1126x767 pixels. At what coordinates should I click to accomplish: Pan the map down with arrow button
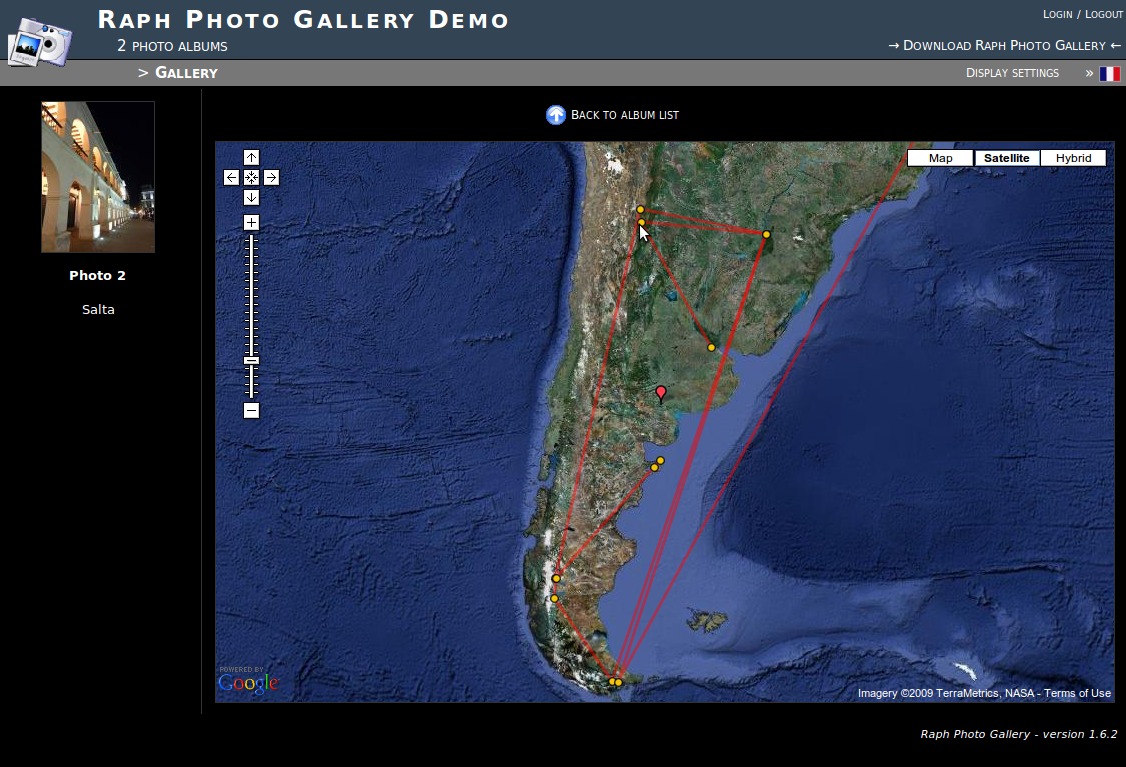(251, 197)
